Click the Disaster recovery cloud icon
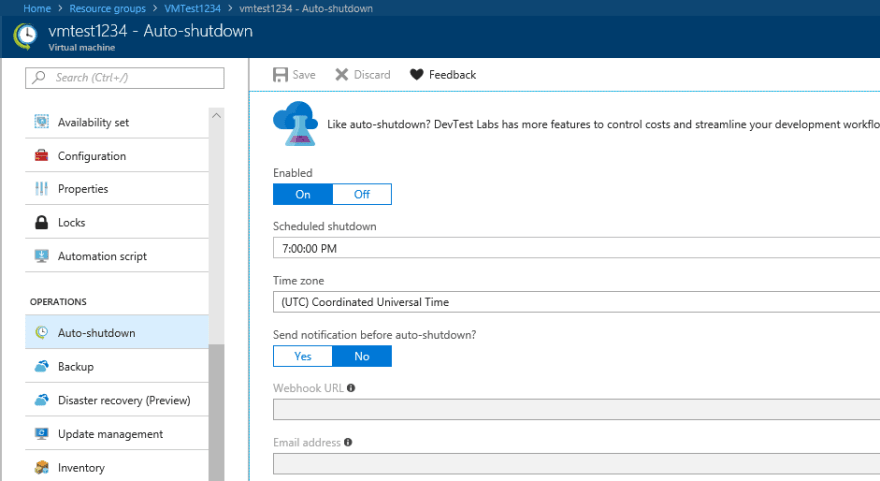The width and height of the screenshot is (880, 481). (42, 400)
